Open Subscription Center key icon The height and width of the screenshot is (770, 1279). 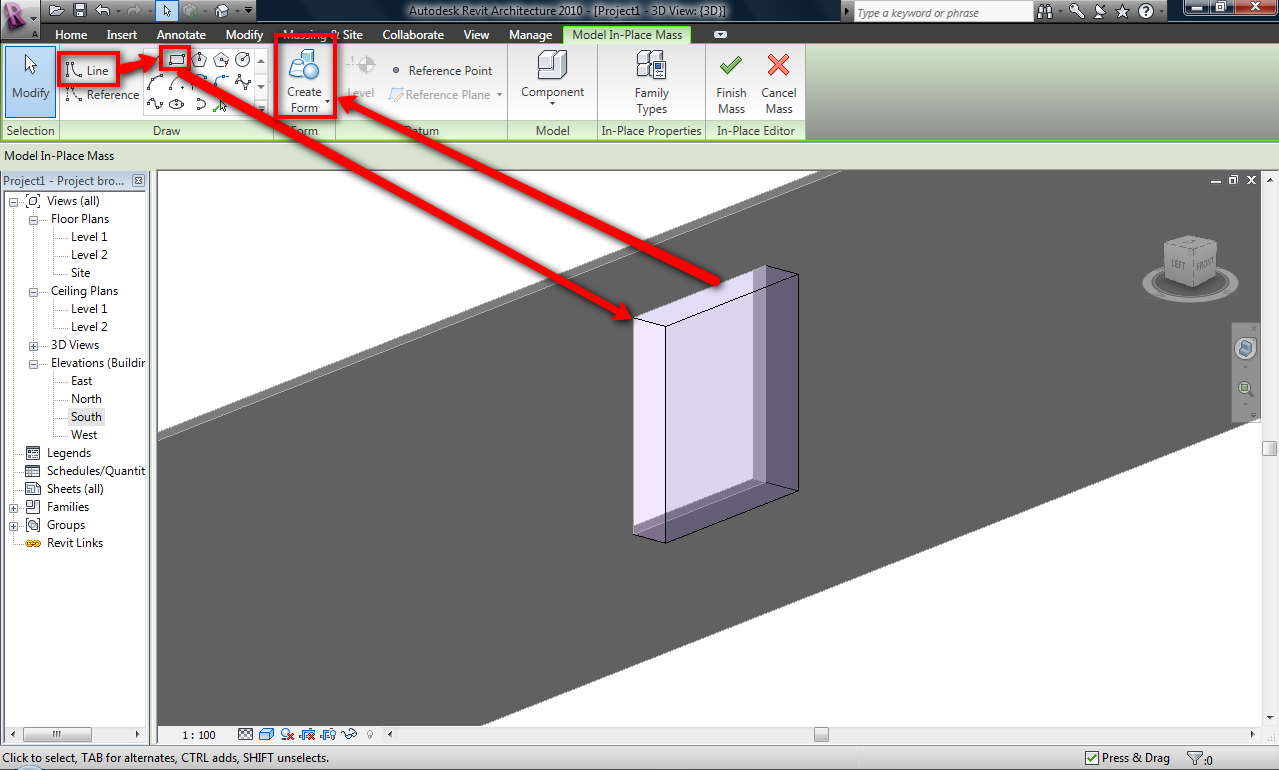1076,12
